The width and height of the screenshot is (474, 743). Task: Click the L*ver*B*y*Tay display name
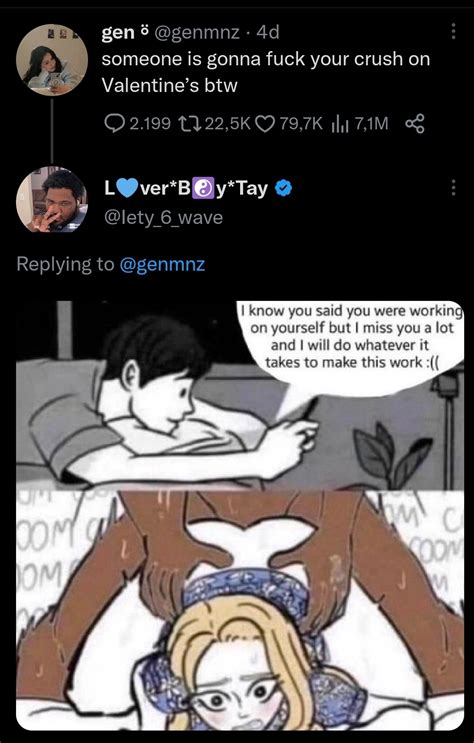(x=186, y=190)
